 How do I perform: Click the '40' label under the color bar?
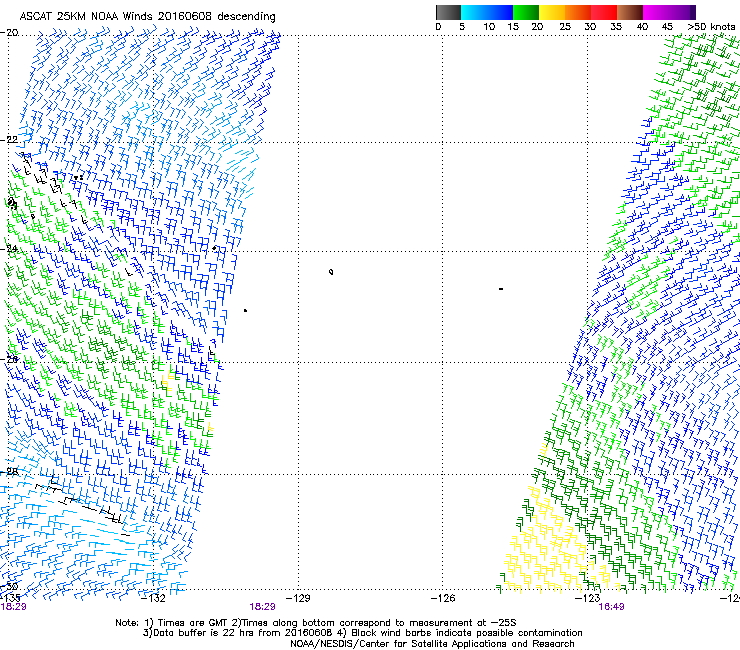point(642,26)
